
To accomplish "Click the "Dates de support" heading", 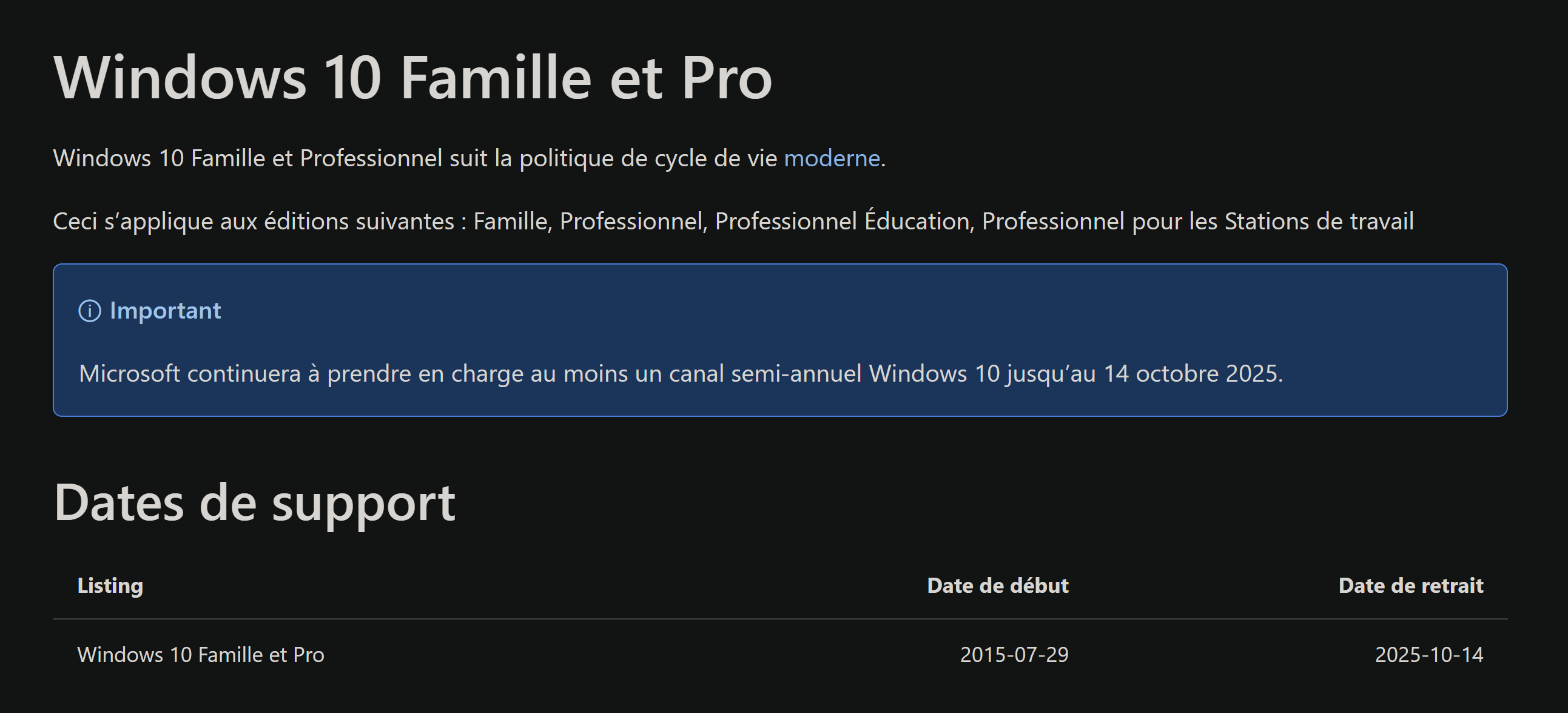I will pyautogui.click(x=254, y=503).
